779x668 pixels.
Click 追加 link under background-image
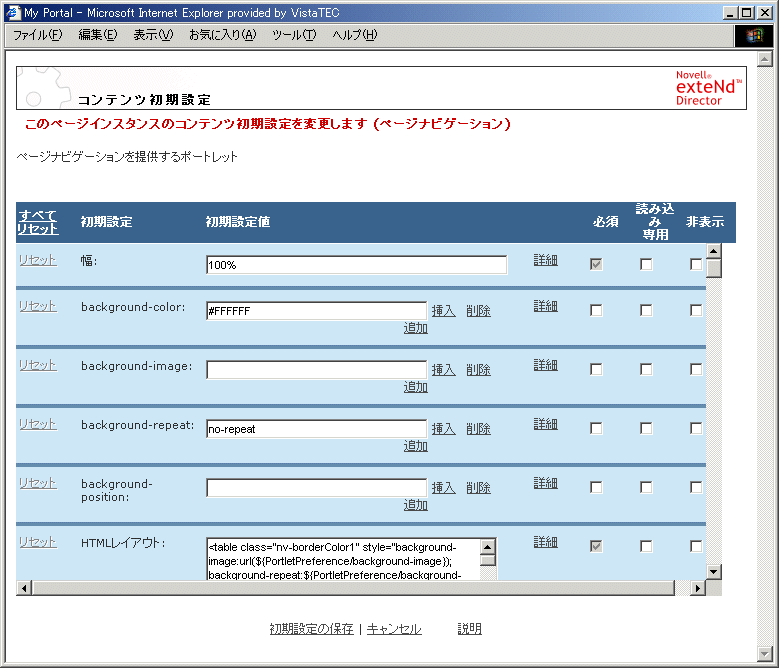415,387
